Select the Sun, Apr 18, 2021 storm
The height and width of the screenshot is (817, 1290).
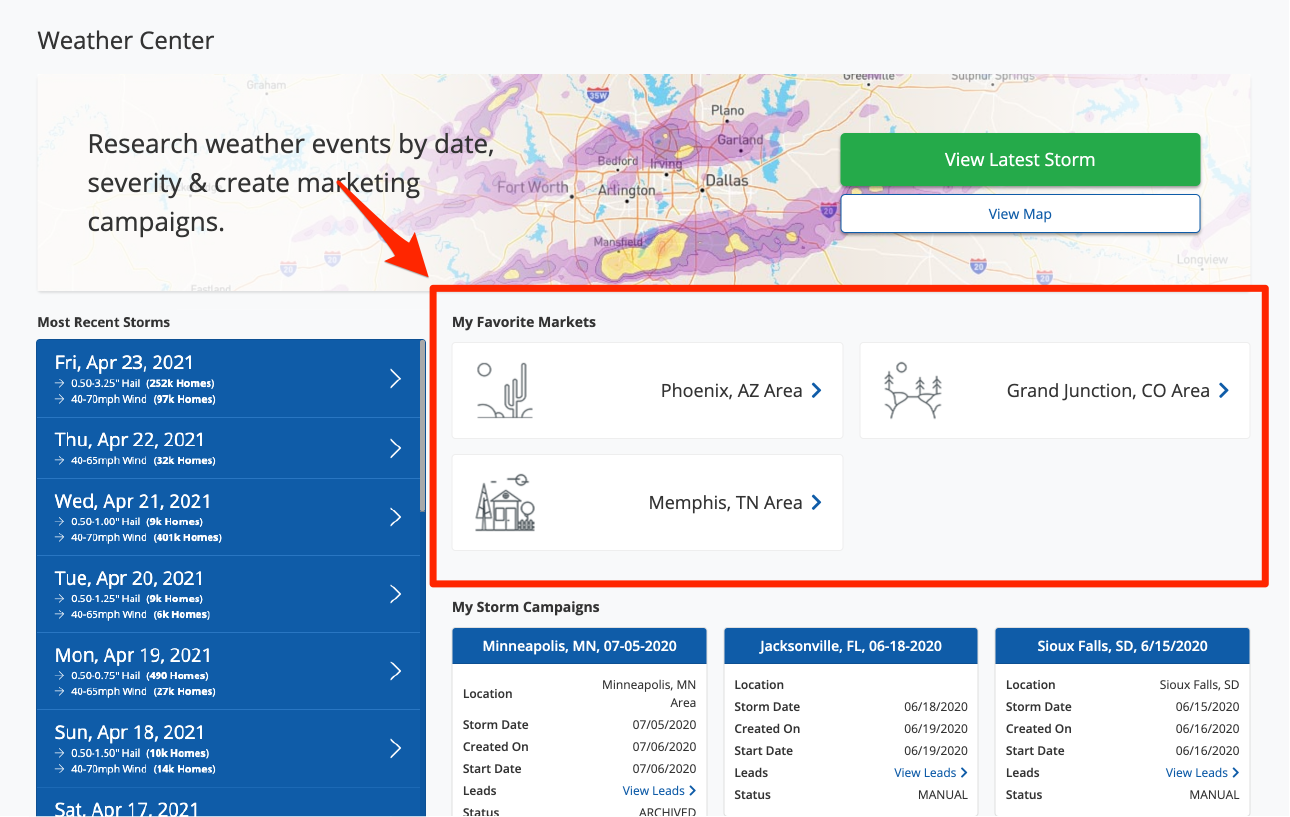(x=230, y=748)
